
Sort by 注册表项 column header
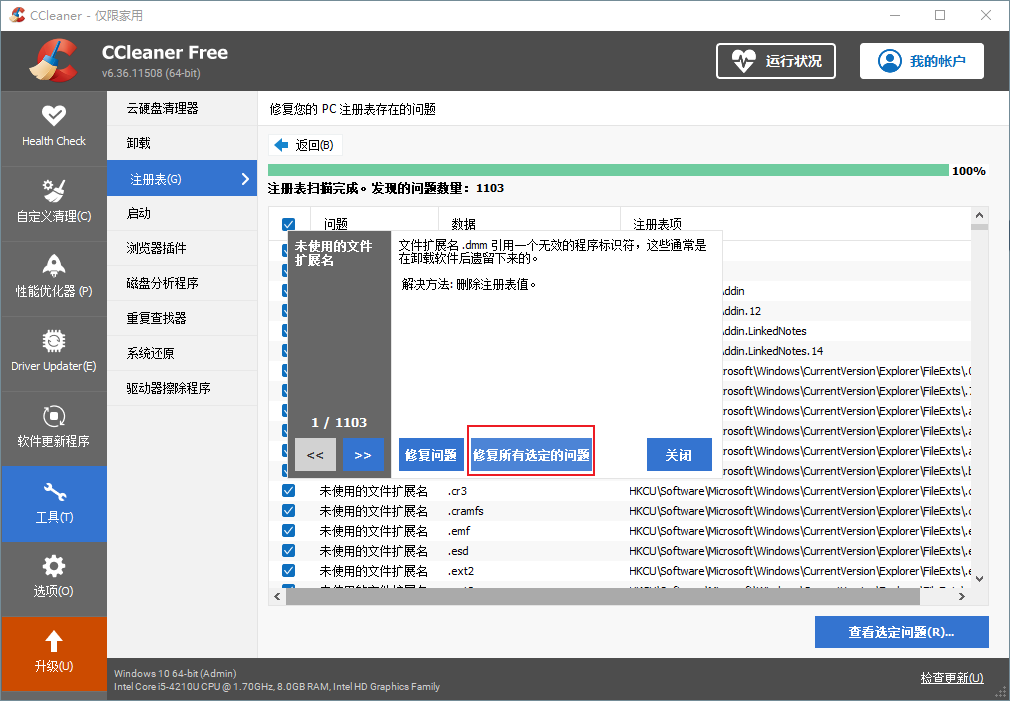pos(657,224)
